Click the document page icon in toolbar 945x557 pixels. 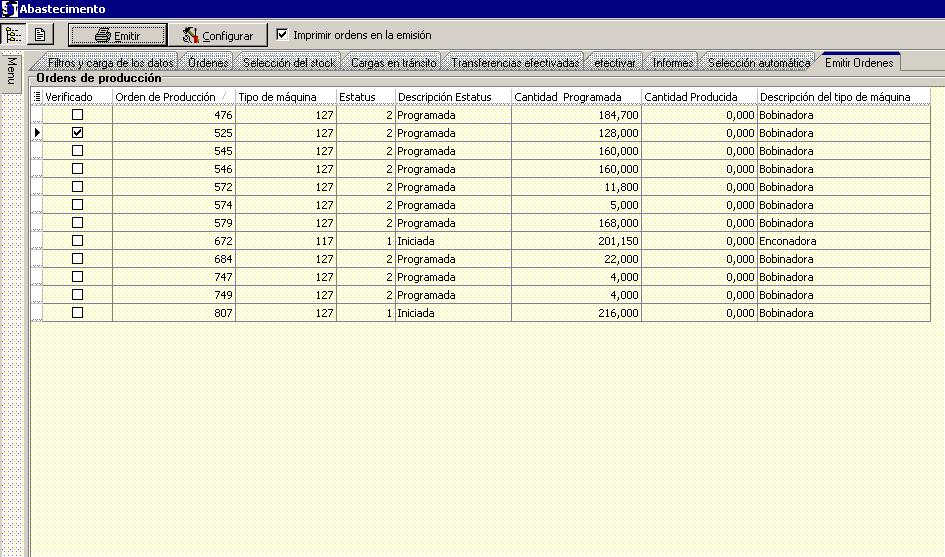click(x=40, y=35)
